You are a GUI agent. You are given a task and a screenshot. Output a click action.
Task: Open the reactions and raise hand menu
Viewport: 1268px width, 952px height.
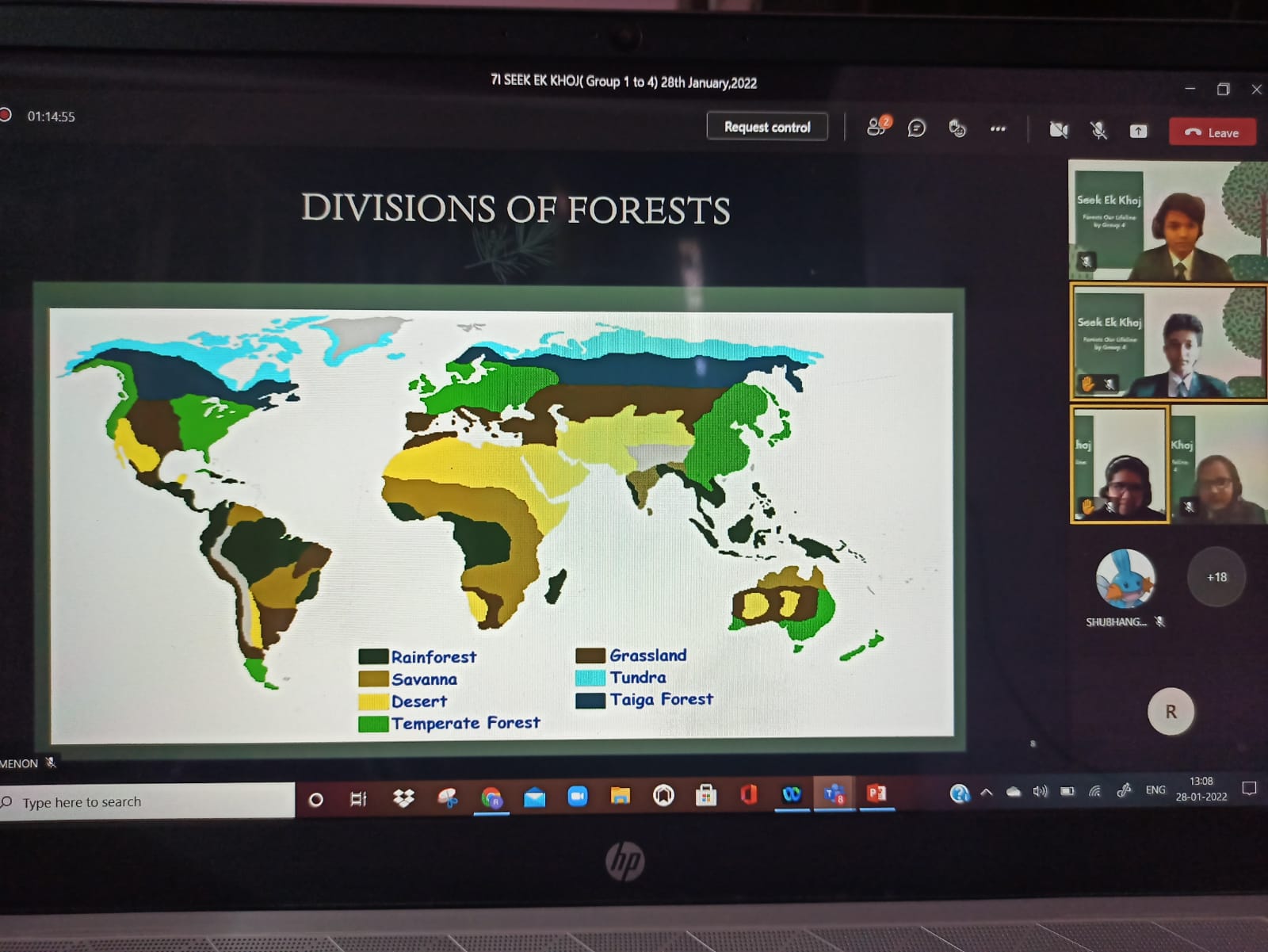click(957, 128)
